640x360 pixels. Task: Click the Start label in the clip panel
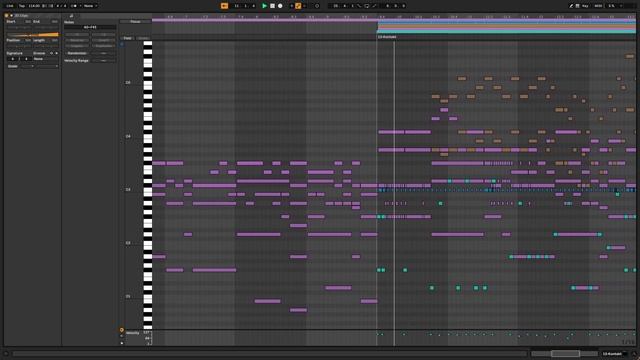click(x=11, y=21)
